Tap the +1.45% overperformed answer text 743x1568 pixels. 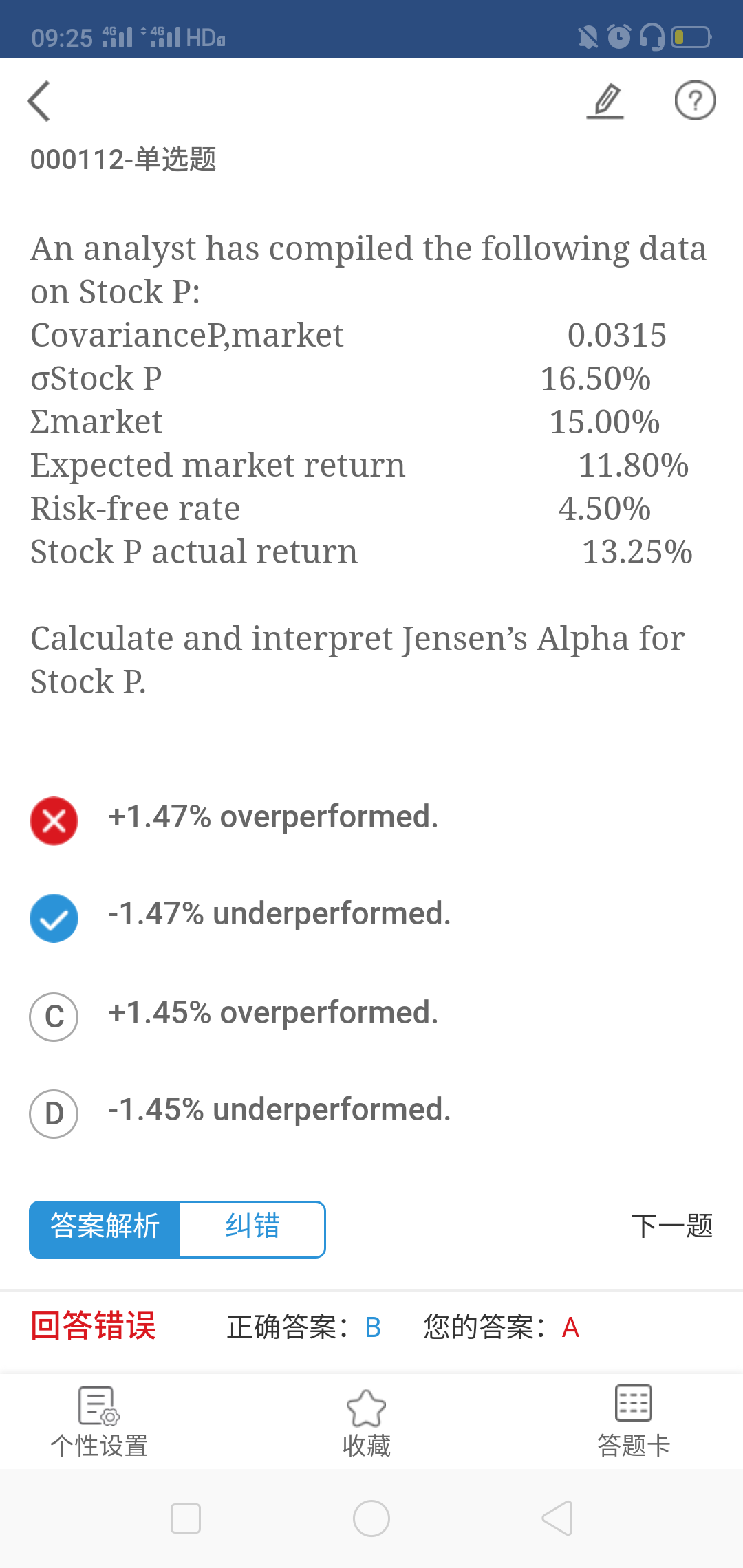[x=273, y=1013]
